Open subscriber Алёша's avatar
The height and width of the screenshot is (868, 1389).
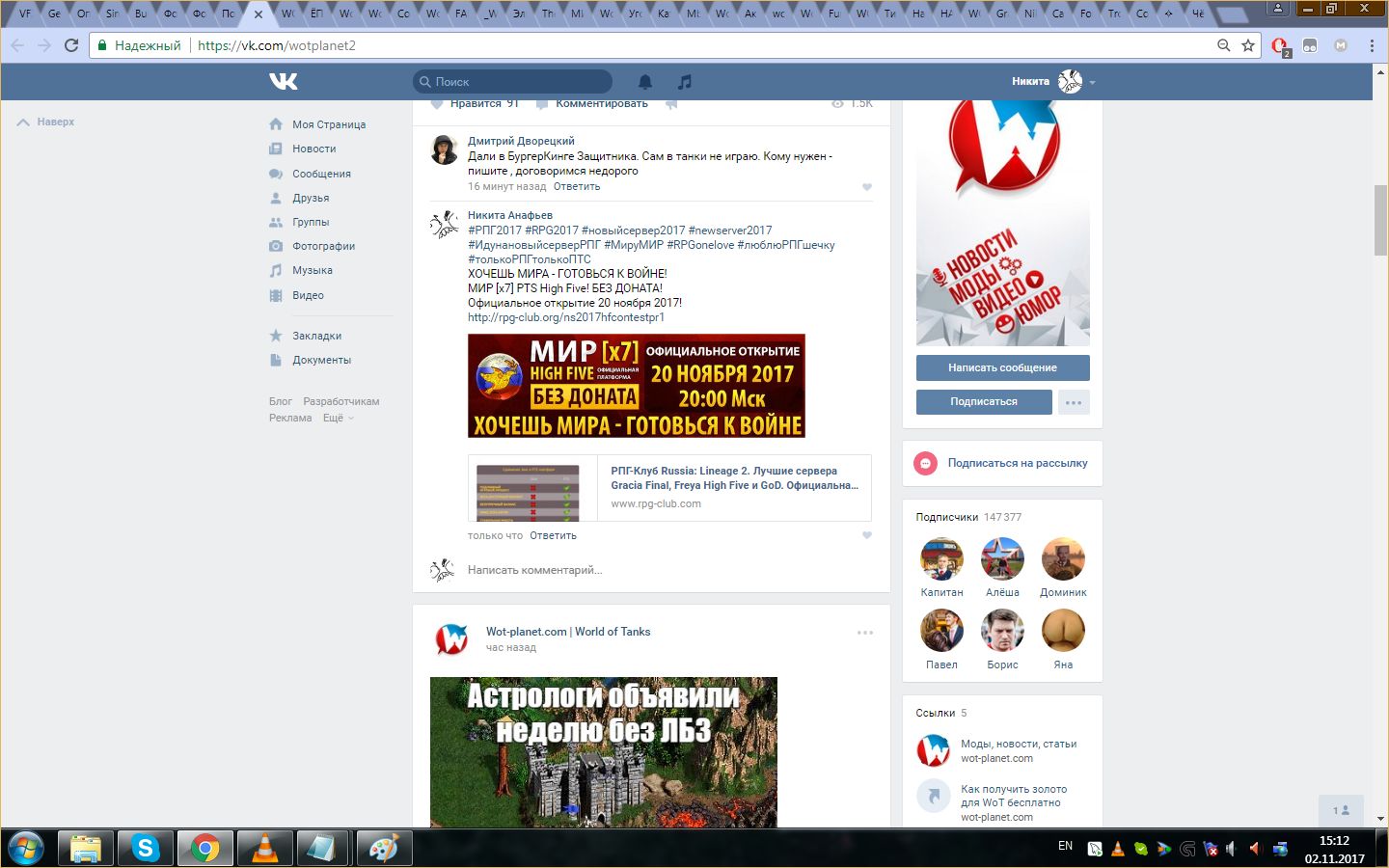(1002, 558)
